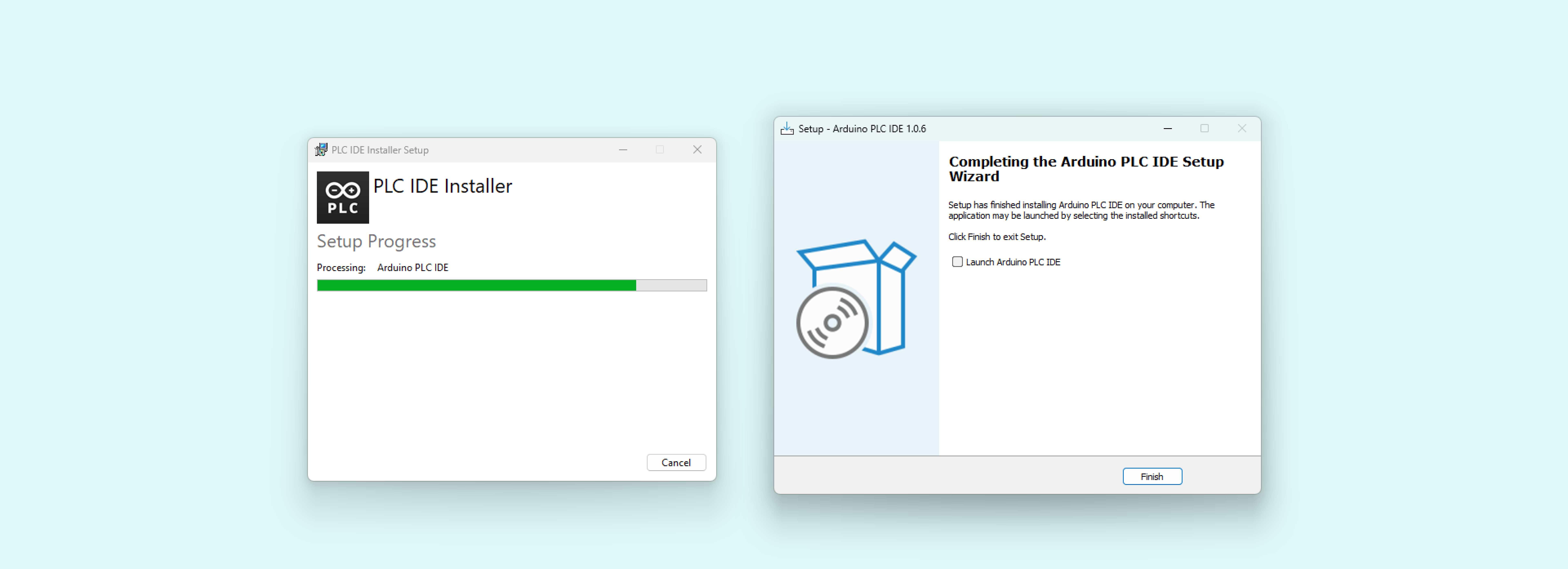Close the PLC IDE Installer Setup window

(x=697, y=150)
